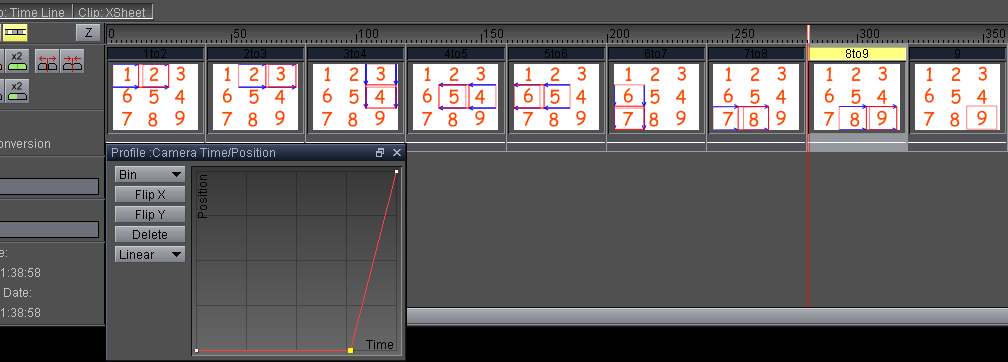Select the 2to3 clip thumbnail
This screenshot has width=1008, height=362.
(255, 96)
